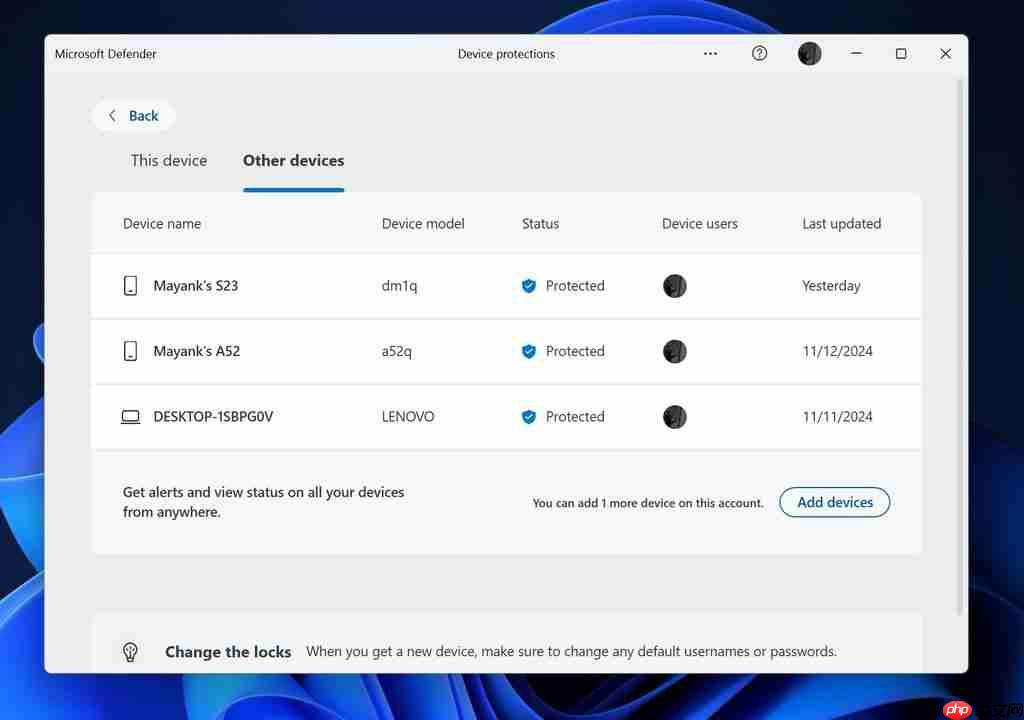The image size is (1024, 720).
Task: Click the Yesterday last updated value
Action: click(x=831, y=286)
